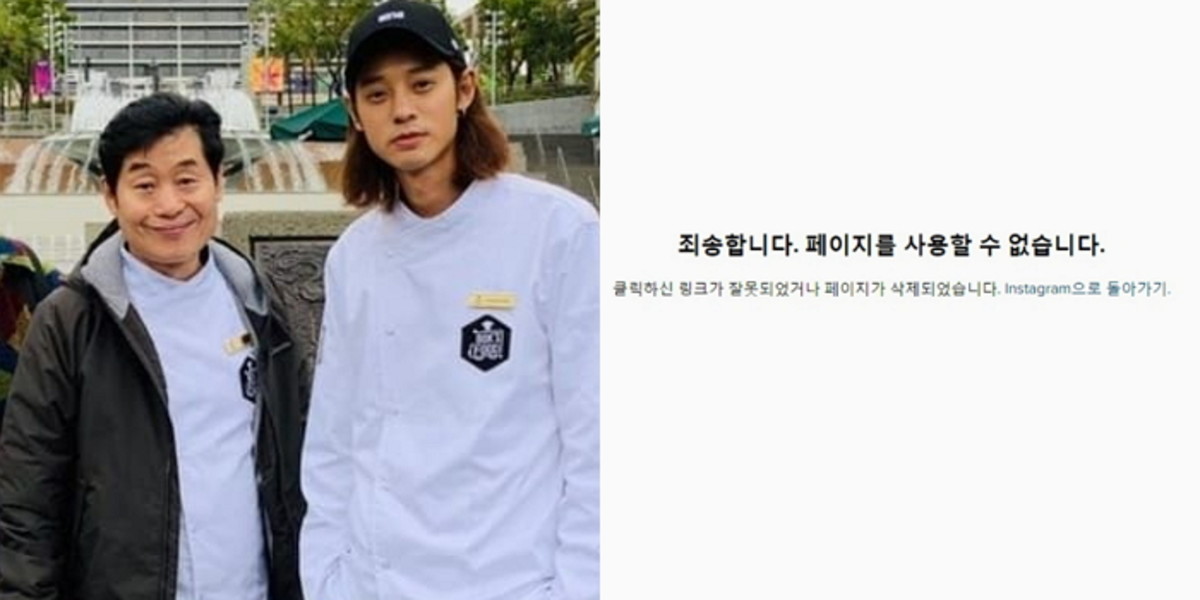Screen dimensions: 1200x600
Task: Click the "Instagram으로 돌아가기" link
Action: coord(1087,288)
